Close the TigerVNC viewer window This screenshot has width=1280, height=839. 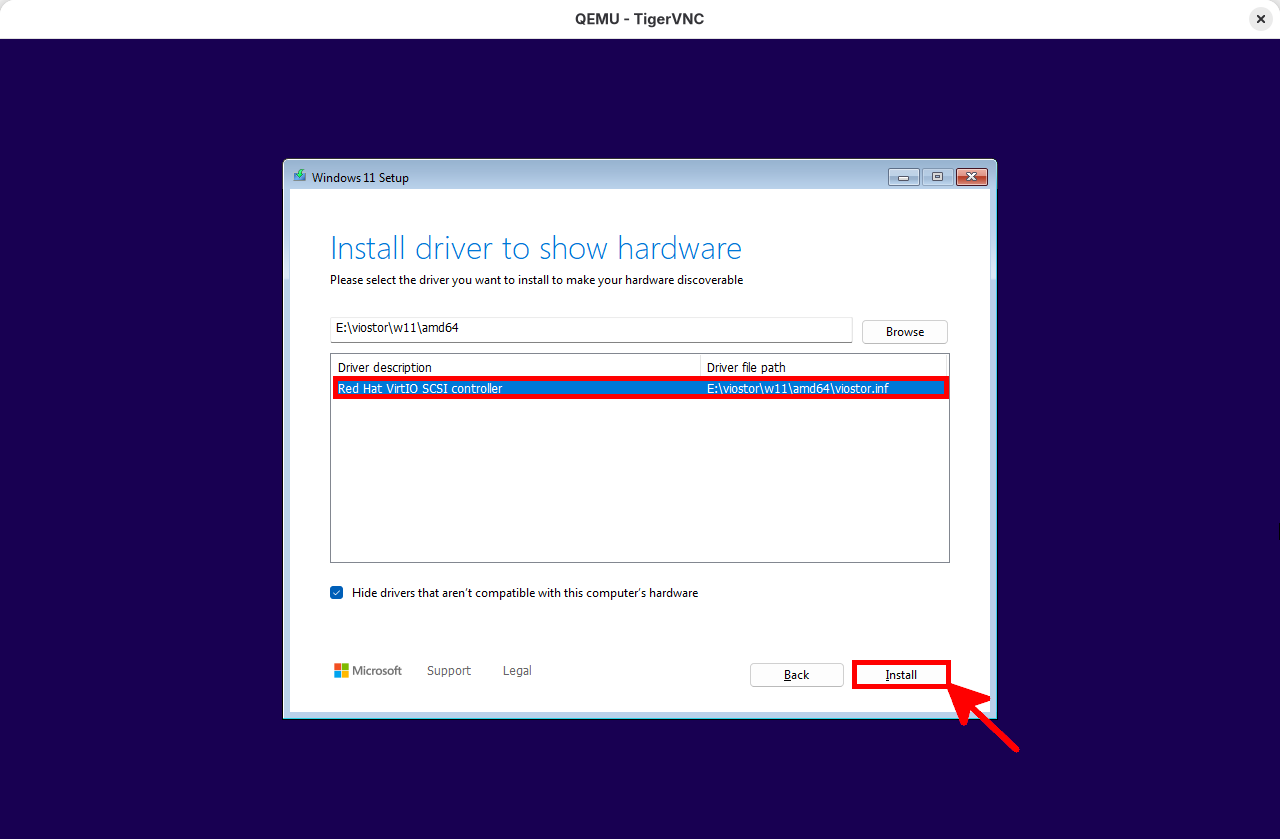(x=1260, y=18)
